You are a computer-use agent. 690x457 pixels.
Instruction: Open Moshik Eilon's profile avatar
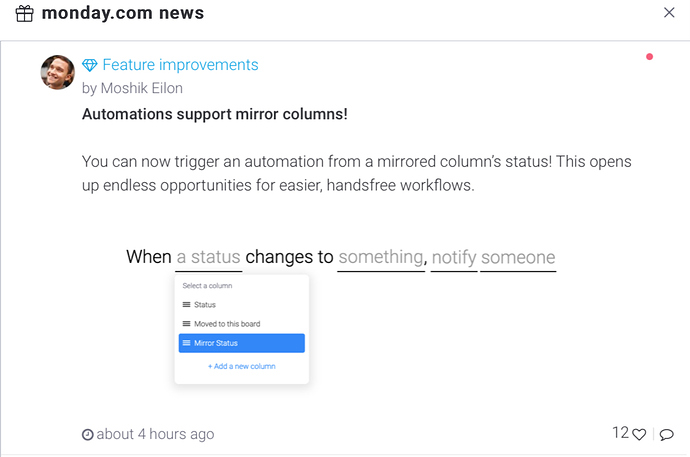pyautogui.click(x=58, y=72)
